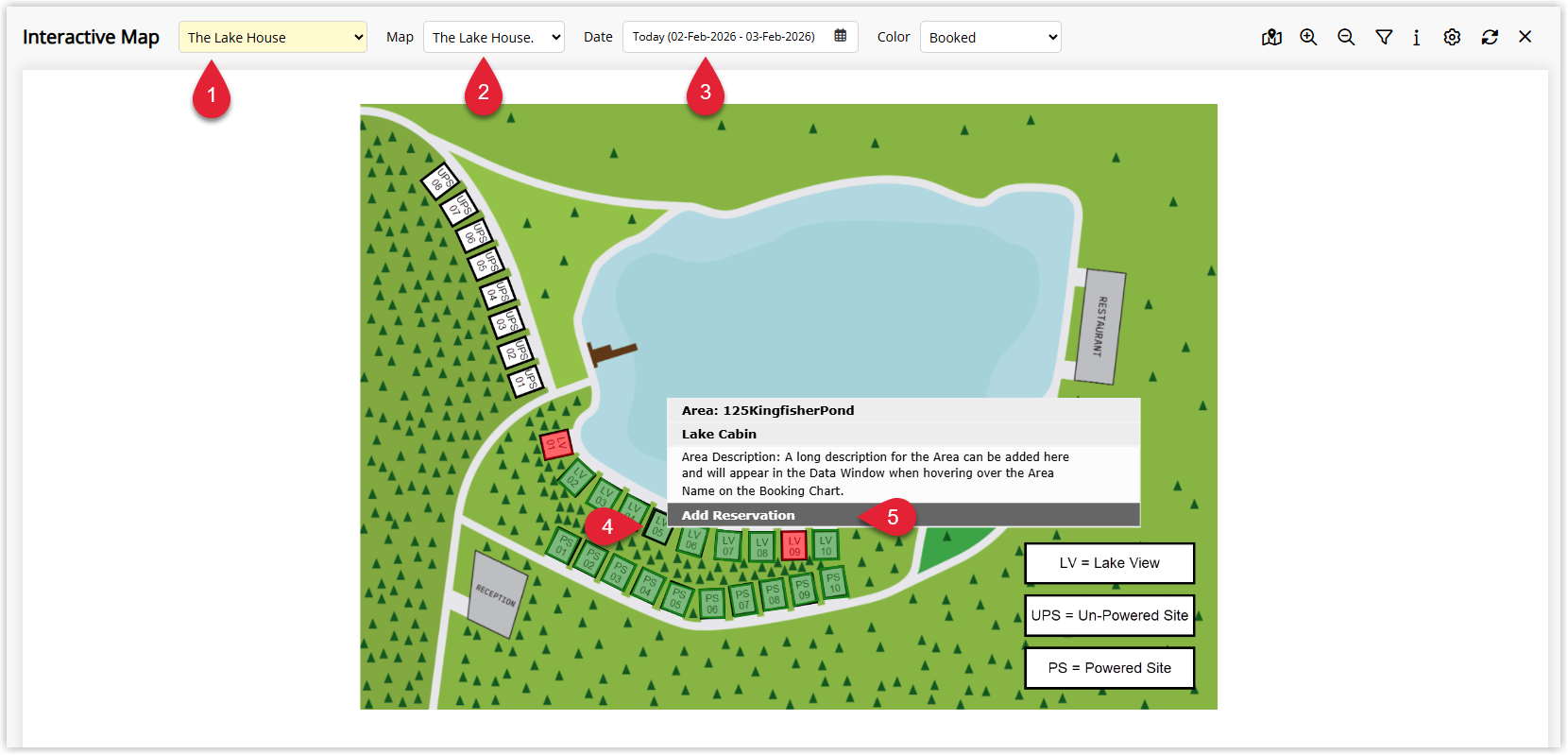Select un-powered site UPS 05
This screenshot has width=1568, height=755.
486,264
